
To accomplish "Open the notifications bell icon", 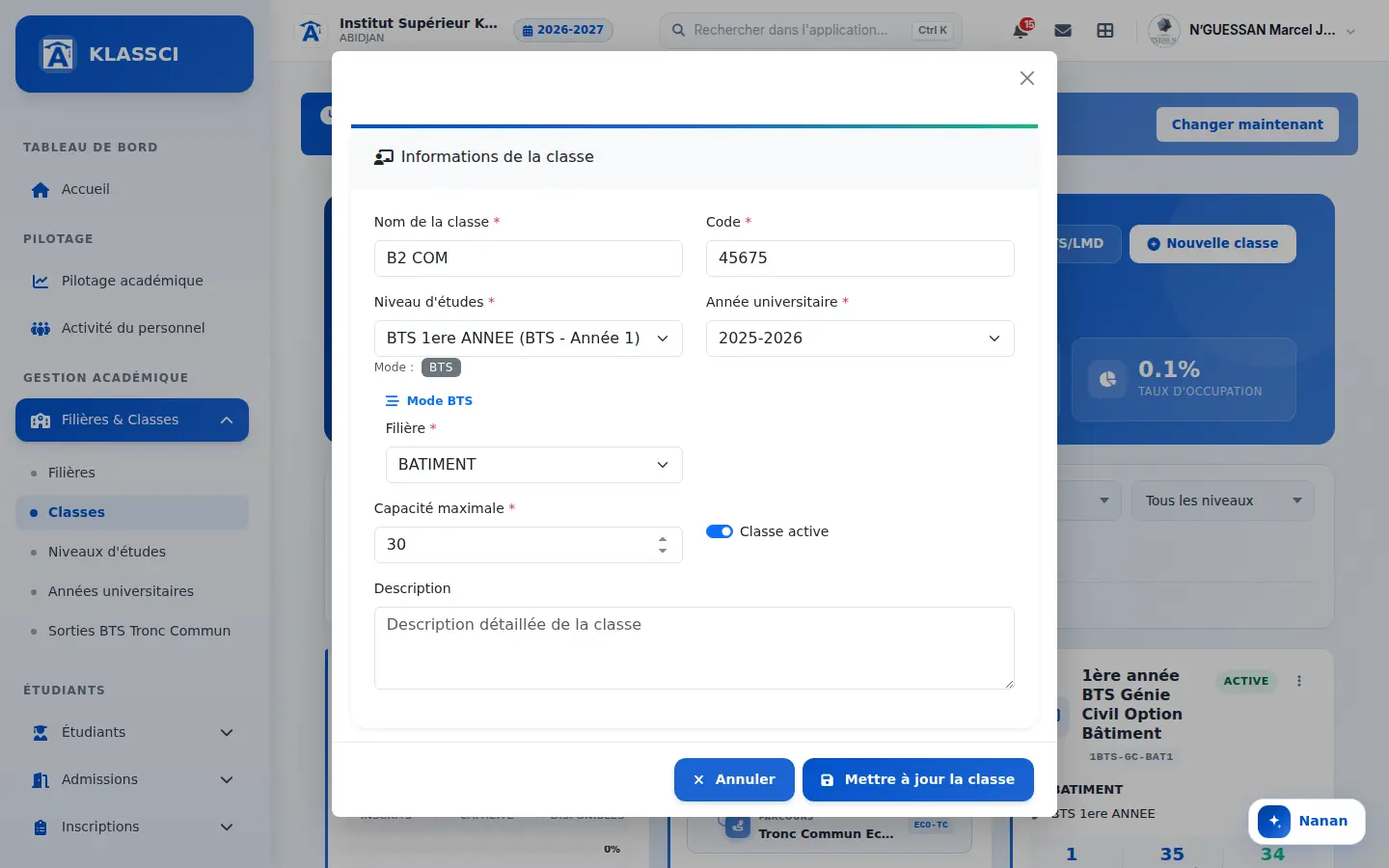I will pos(1021,31).
